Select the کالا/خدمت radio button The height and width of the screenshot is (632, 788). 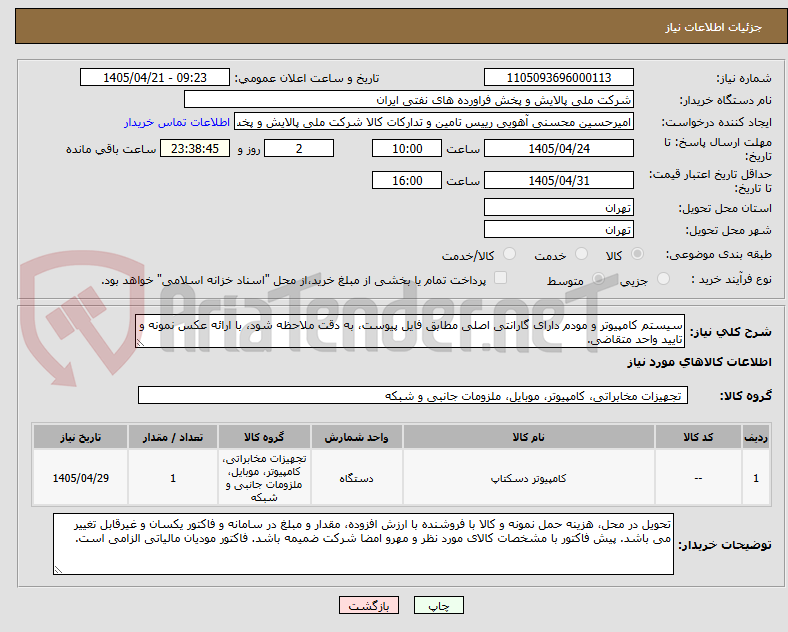tap(510, 254)
